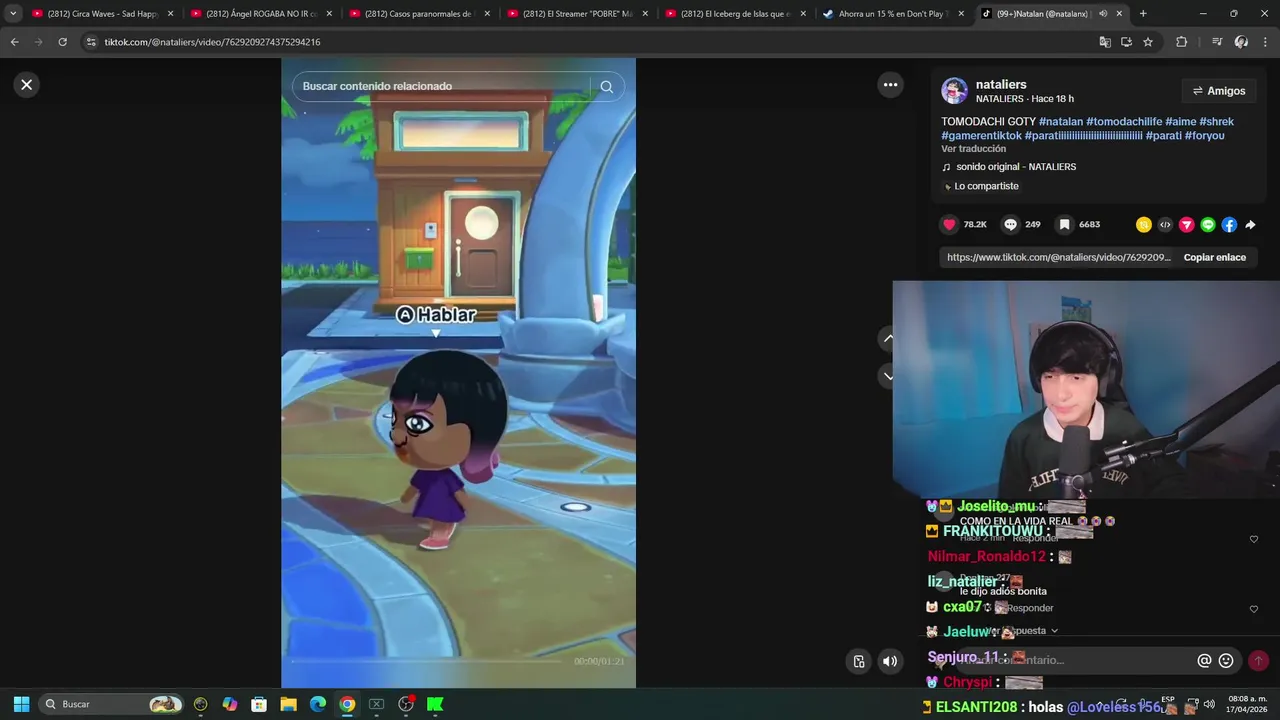Open File Explorer from the taskbar
The width and height of the screenshot is (1280, 720).
288,704
